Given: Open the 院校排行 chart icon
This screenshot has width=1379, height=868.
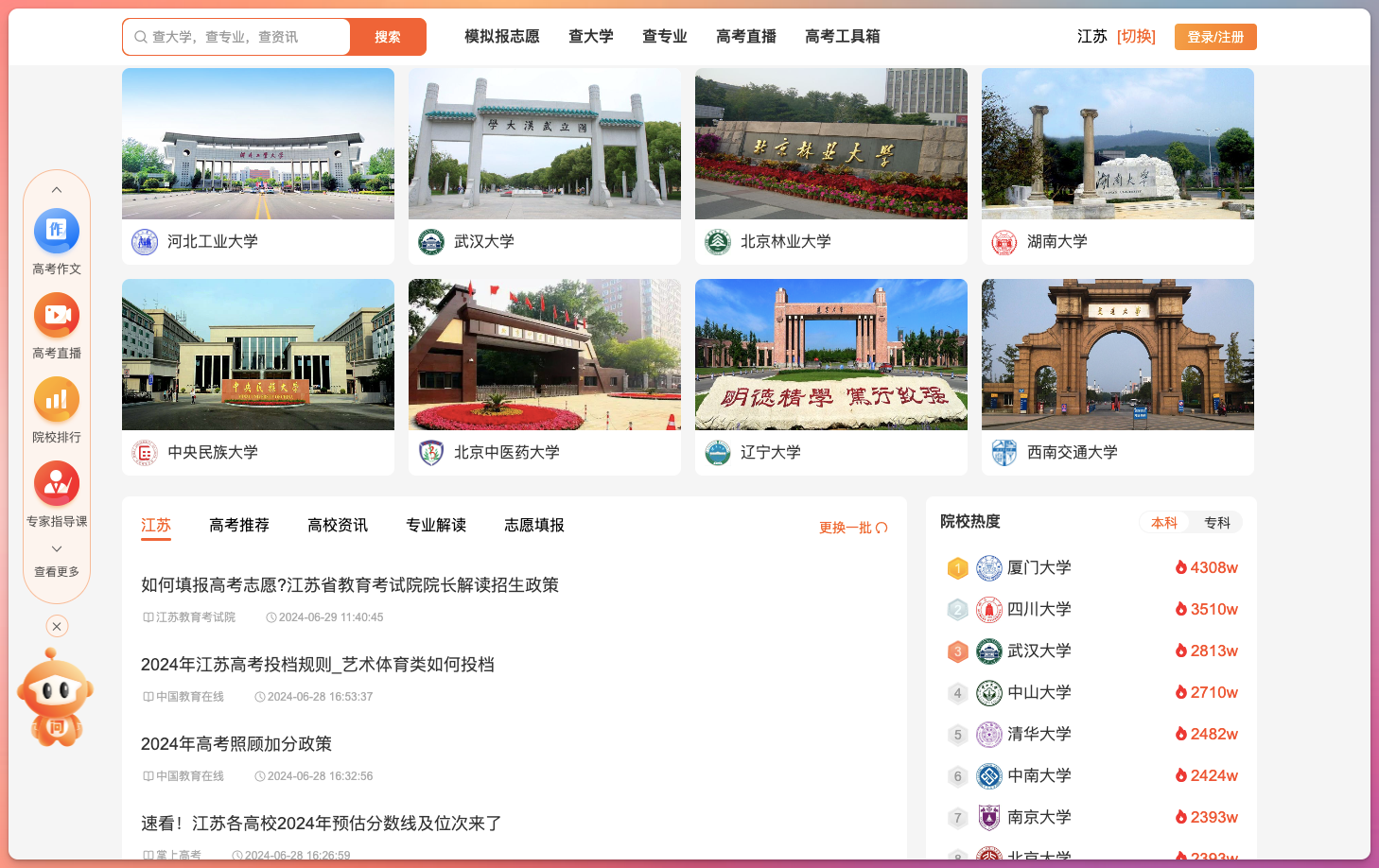Looking at the screenshot, I should [57, 399].
